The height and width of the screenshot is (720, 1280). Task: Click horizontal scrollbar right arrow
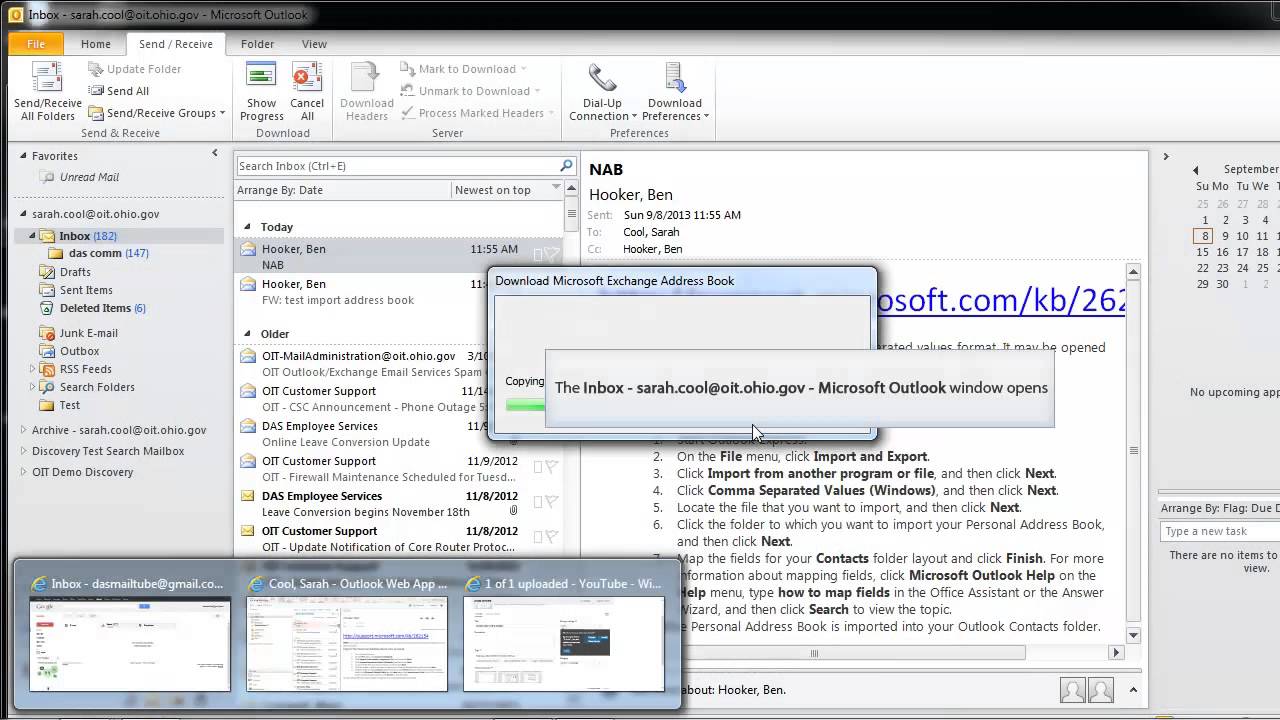tap(1116, 653)
